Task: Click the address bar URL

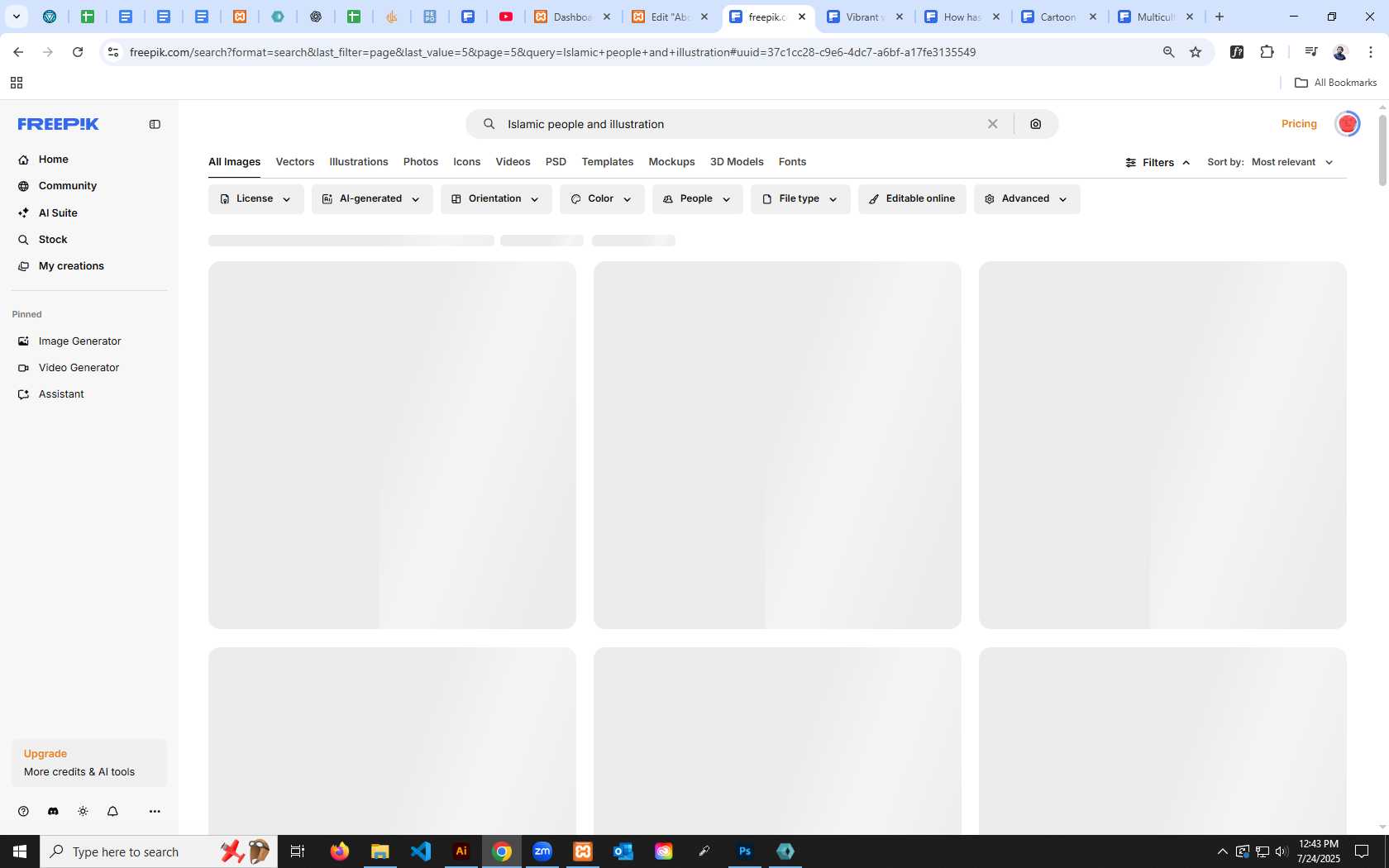Action: pyautogui.click(x=552, y=52)
